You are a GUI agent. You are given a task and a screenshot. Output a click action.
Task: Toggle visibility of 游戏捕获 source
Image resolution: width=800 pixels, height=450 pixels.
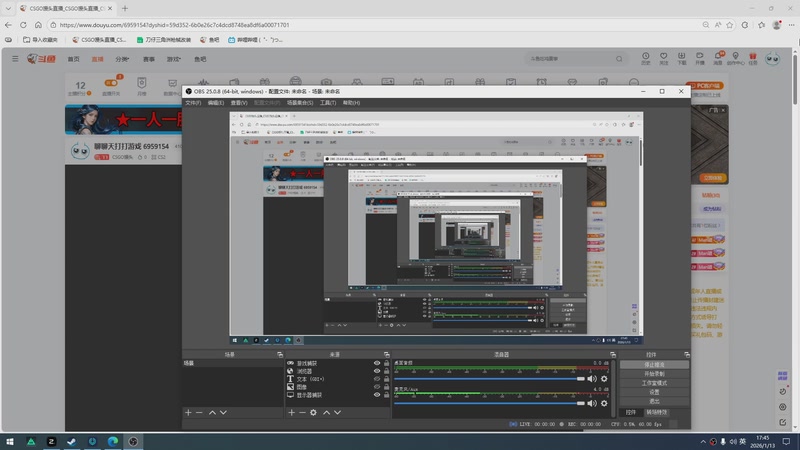point(377,363)
